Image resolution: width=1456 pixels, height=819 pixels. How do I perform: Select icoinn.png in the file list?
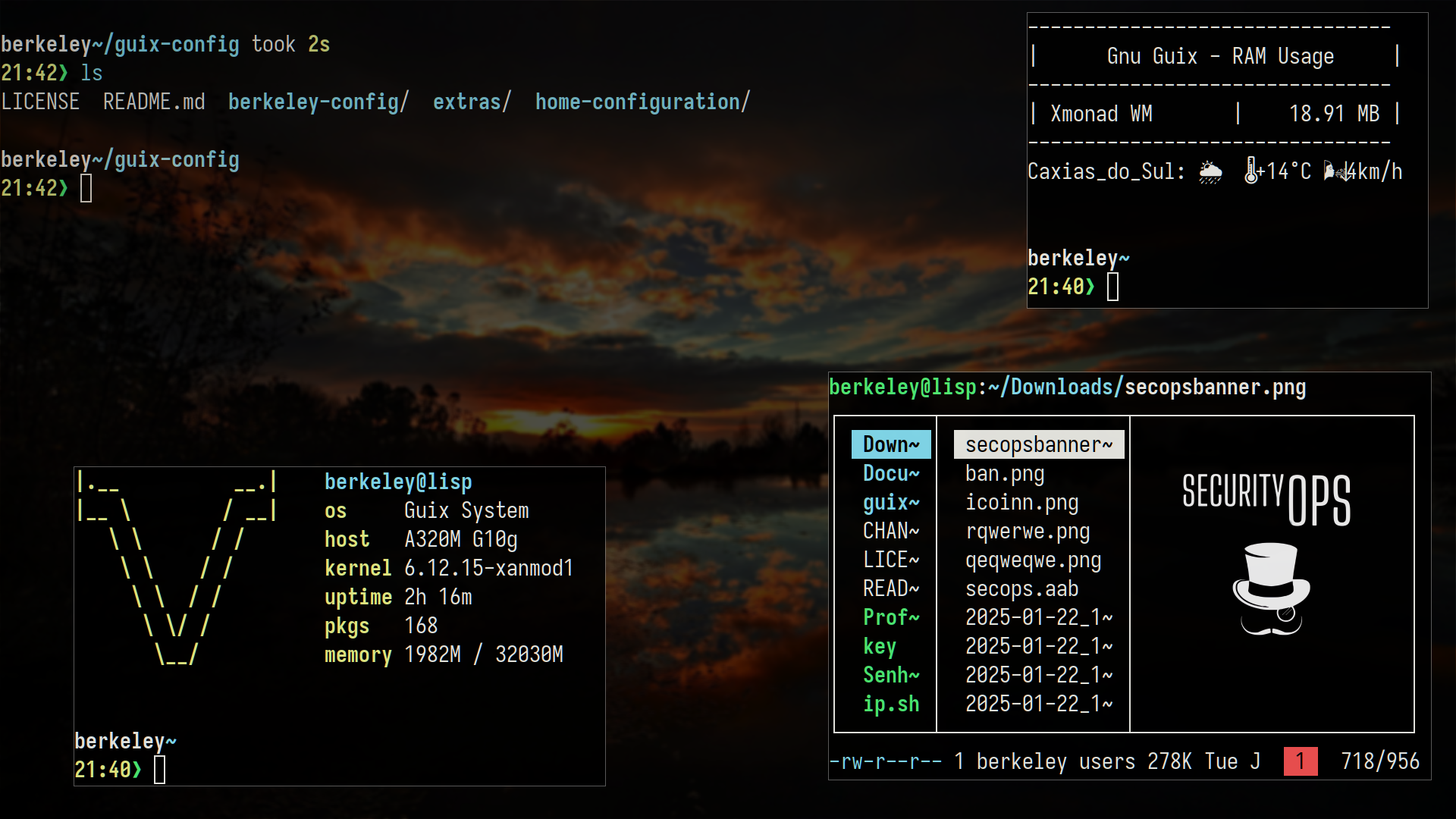(x=1021, y=503)
